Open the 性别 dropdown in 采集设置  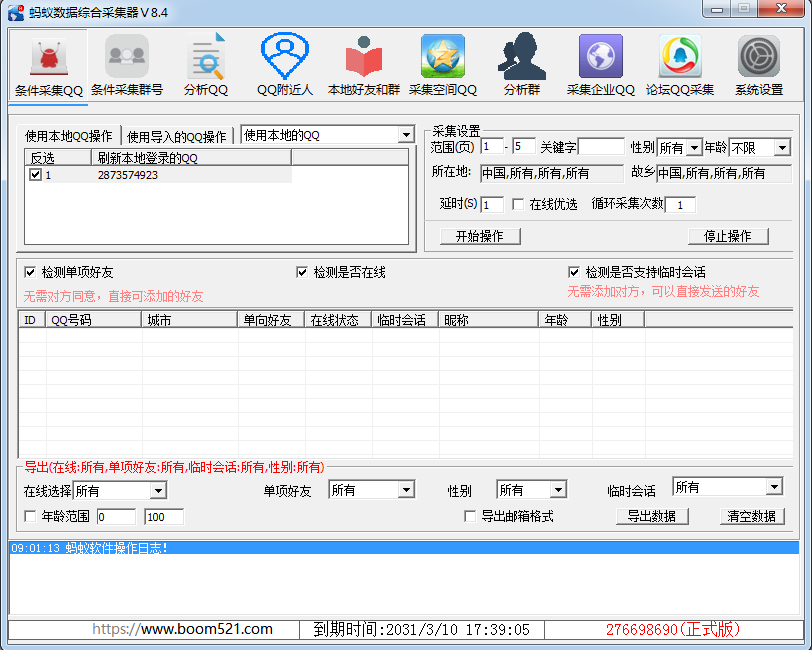[694, 148]
